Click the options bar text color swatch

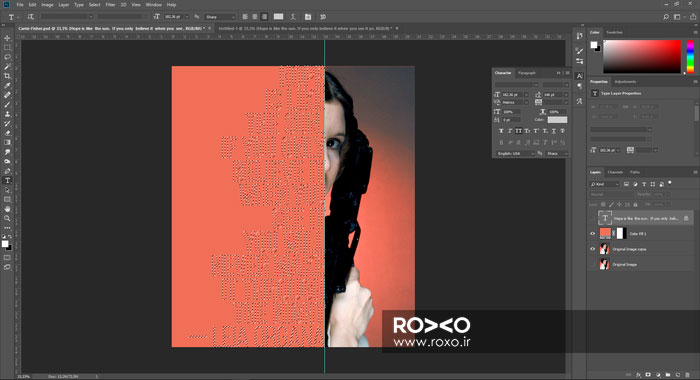click(278, 17)
